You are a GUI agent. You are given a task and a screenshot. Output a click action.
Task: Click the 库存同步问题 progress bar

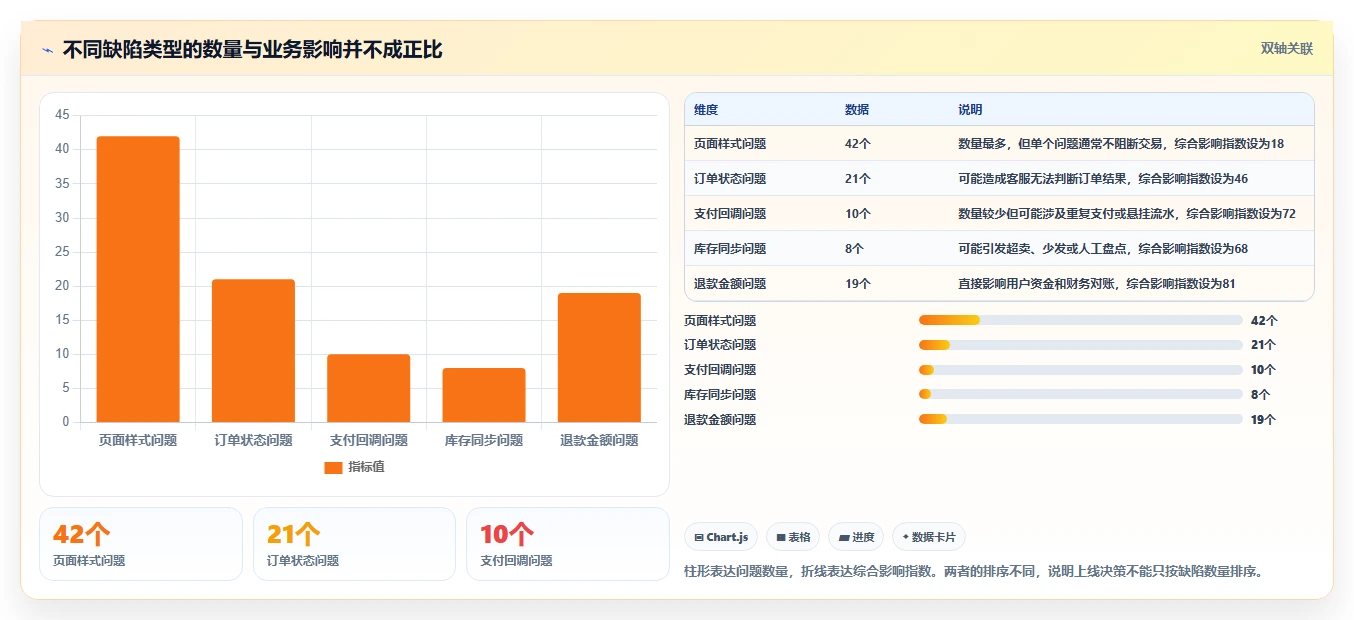pos(1081,395)
